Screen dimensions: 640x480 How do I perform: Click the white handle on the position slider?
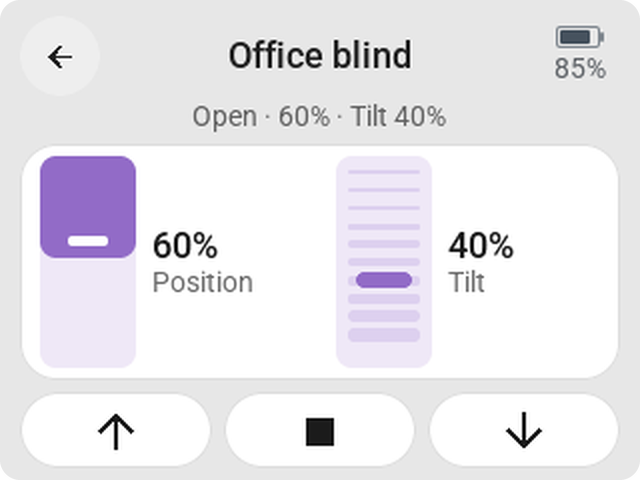(x=88, y=241)
